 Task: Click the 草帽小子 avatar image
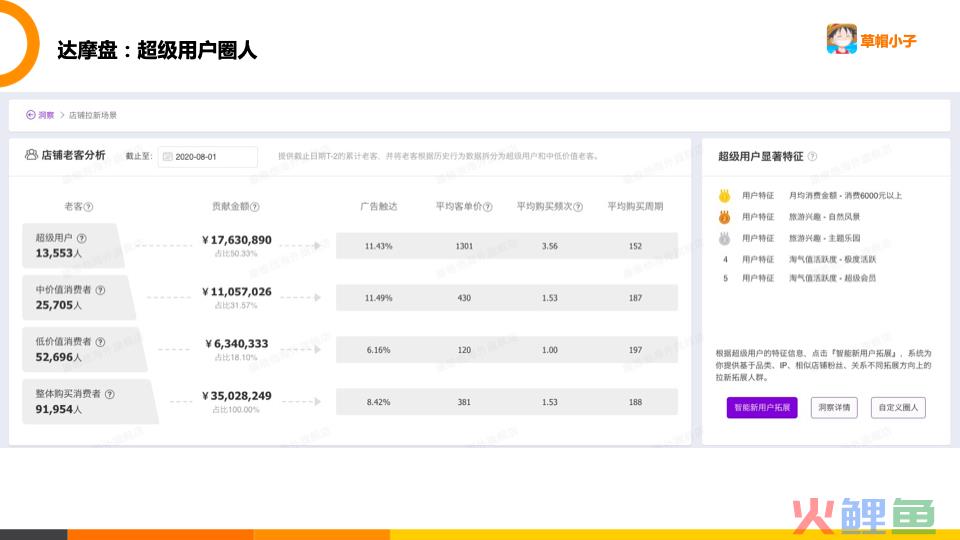842,39
